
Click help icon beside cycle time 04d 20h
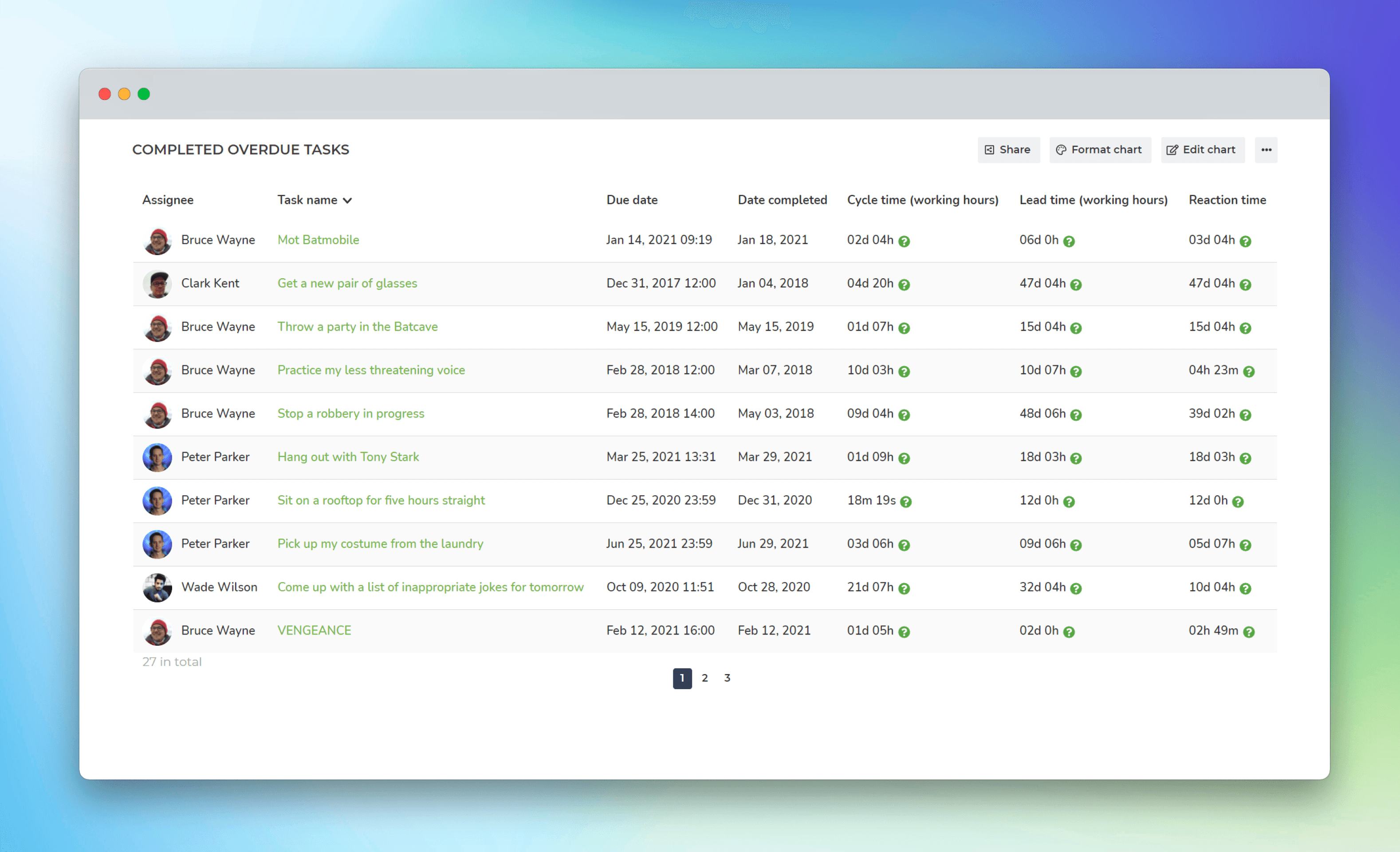click(904, 285)
